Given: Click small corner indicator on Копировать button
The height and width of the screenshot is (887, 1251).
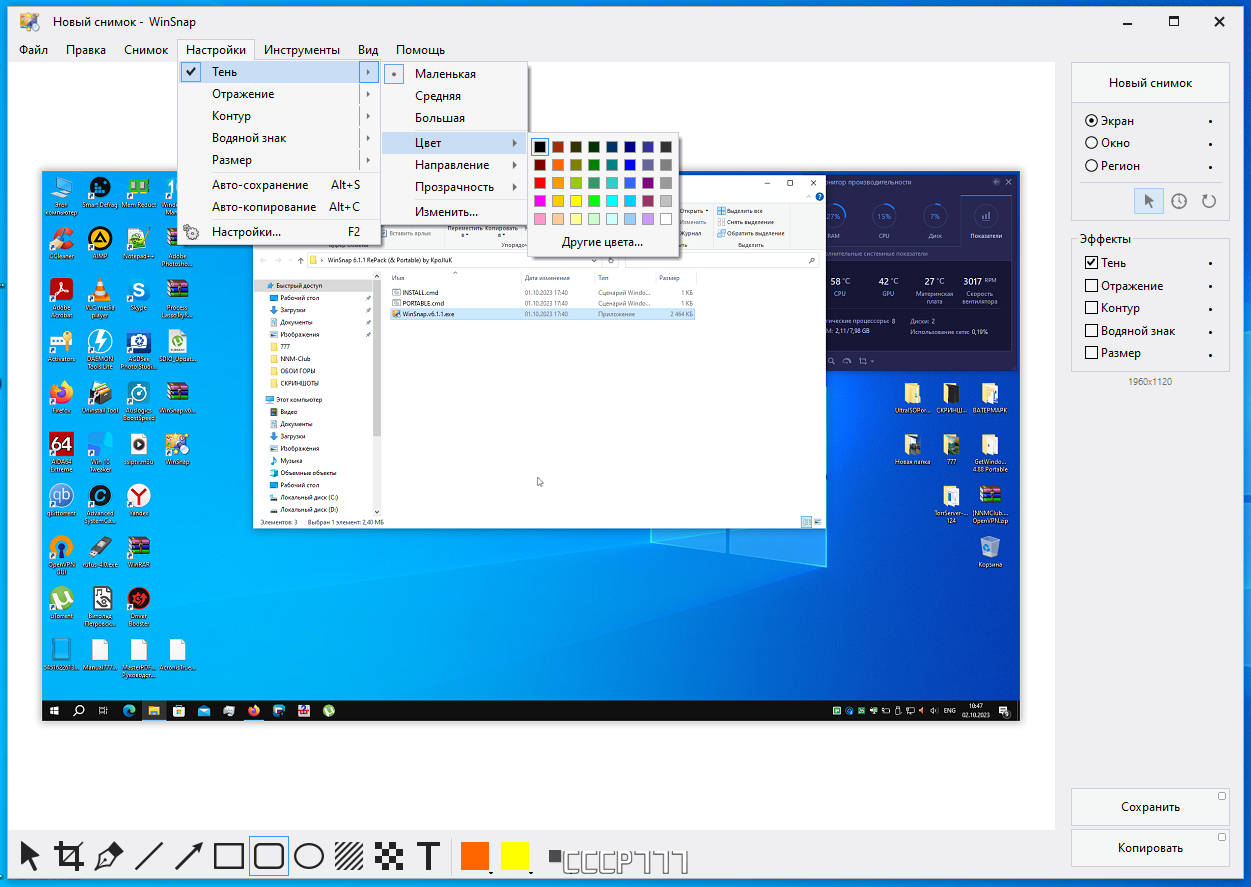Looking at the screenshot, I should (x=1222, y=837).
